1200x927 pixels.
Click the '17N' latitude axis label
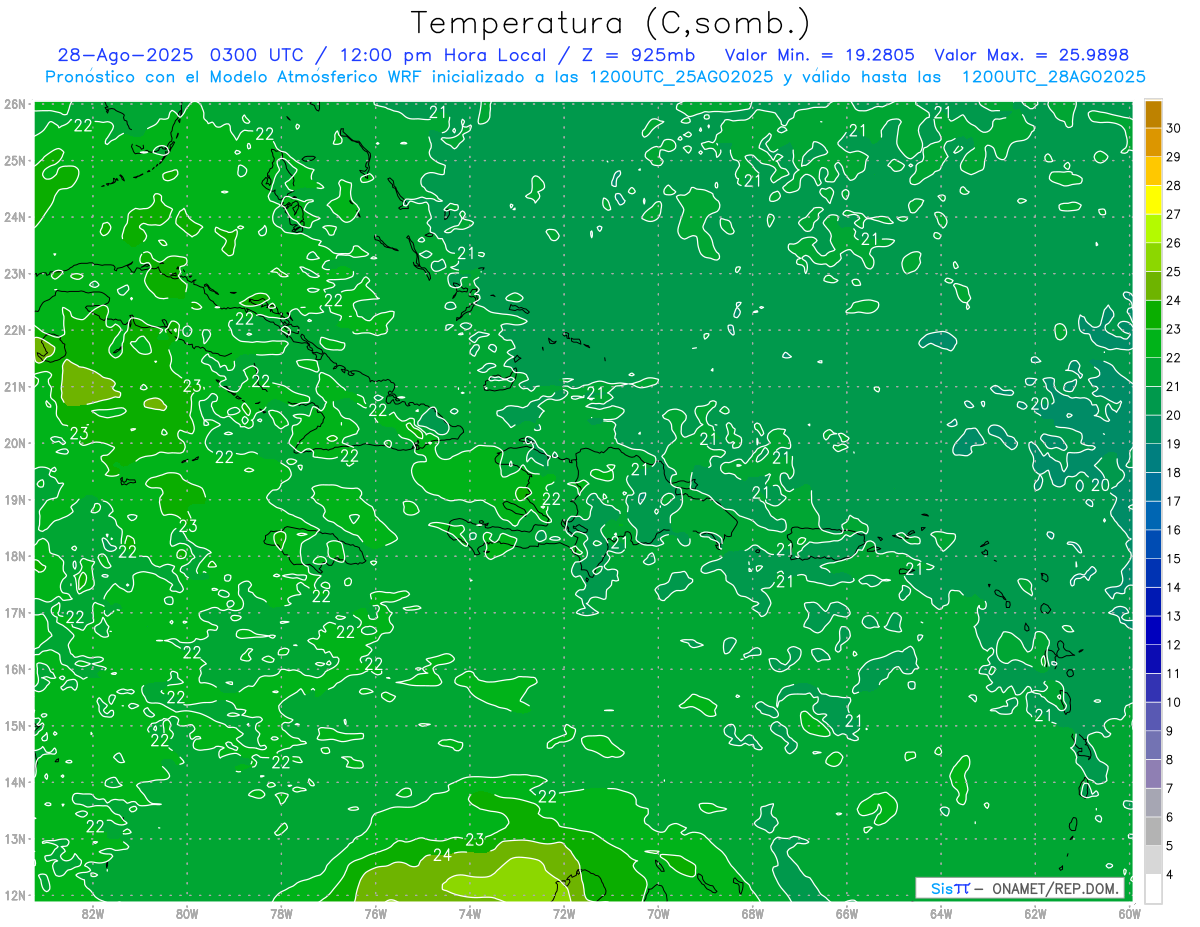click(15, 613)
